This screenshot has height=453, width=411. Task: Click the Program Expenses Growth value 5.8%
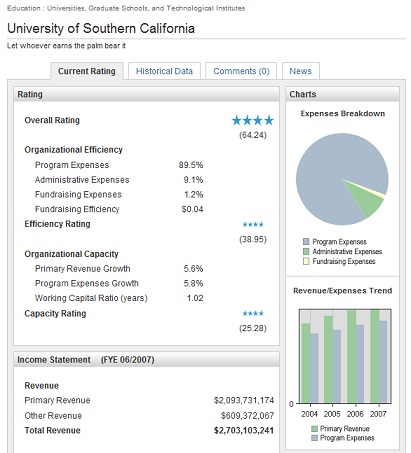pyautogui.click(x=193, y=283)
